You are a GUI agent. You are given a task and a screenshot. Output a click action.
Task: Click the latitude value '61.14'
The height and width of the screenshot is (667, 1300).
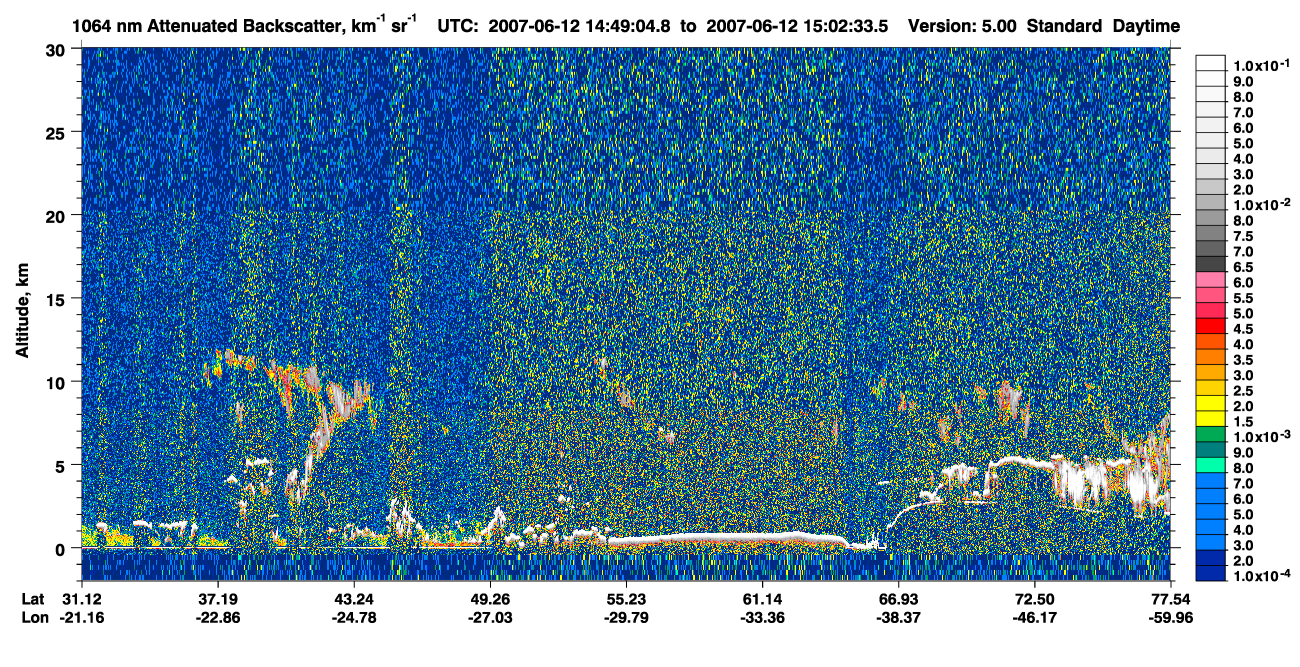762,600
